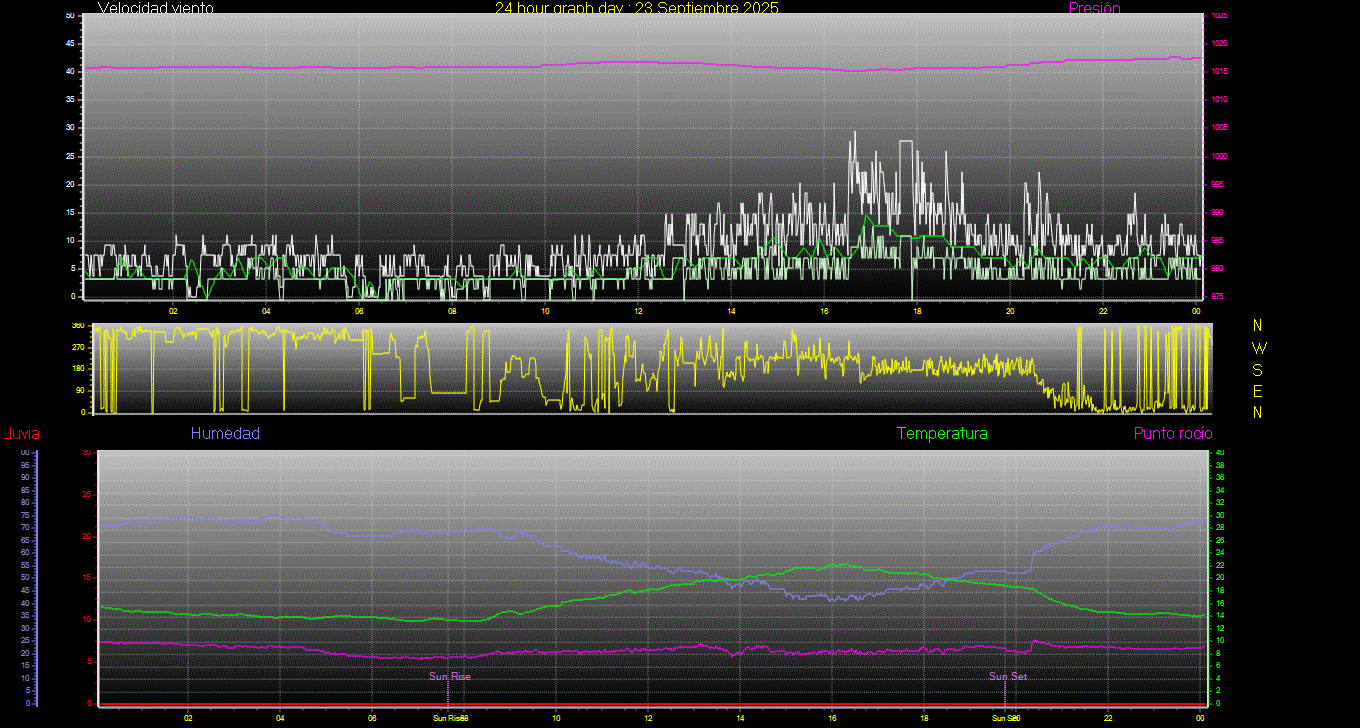Click the "Sun Rise" text inside lower graph

point(450,676)
